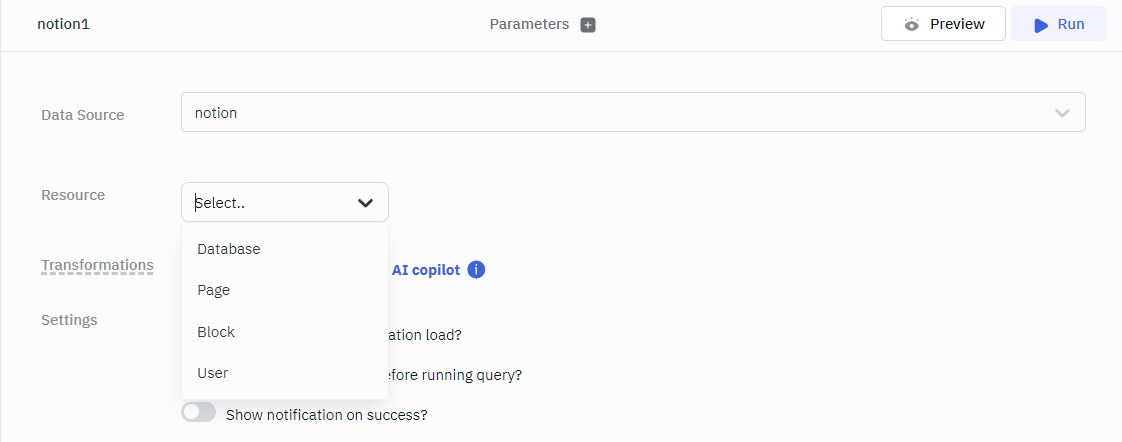
Task: Run the notion1 query
Action: pos(1058,24)
